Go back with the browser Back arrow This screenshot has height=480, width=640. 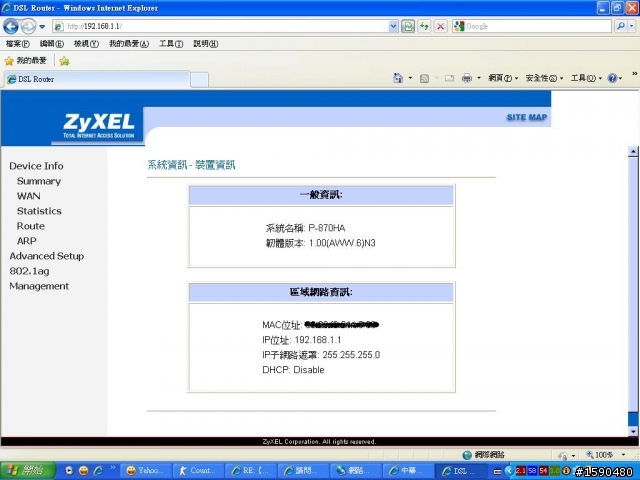point(11,27)
